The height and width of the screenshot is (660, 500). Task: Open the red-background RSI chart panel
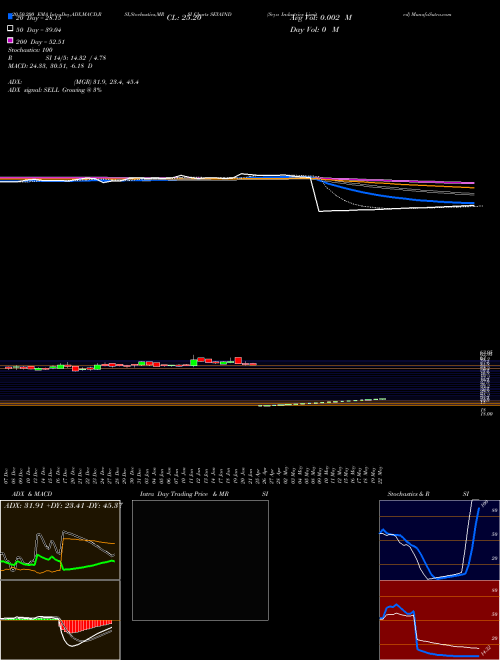coord(439,620)
